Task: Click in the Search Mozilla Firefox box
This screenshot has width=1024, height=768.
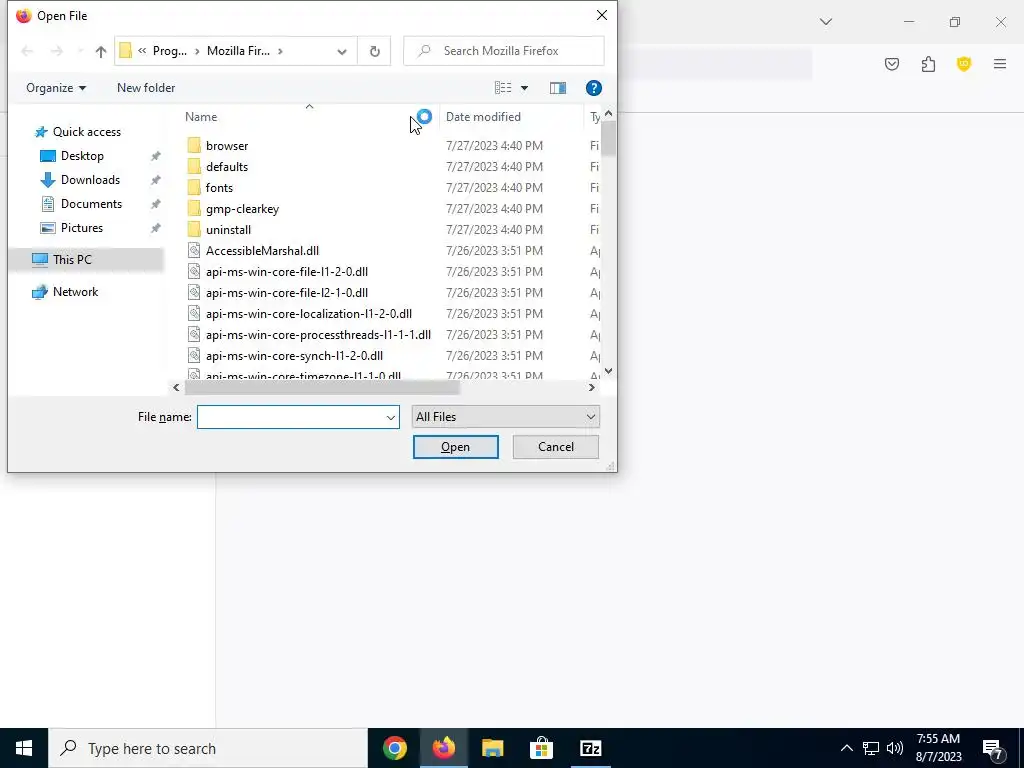Action: (x=504, y=51)
